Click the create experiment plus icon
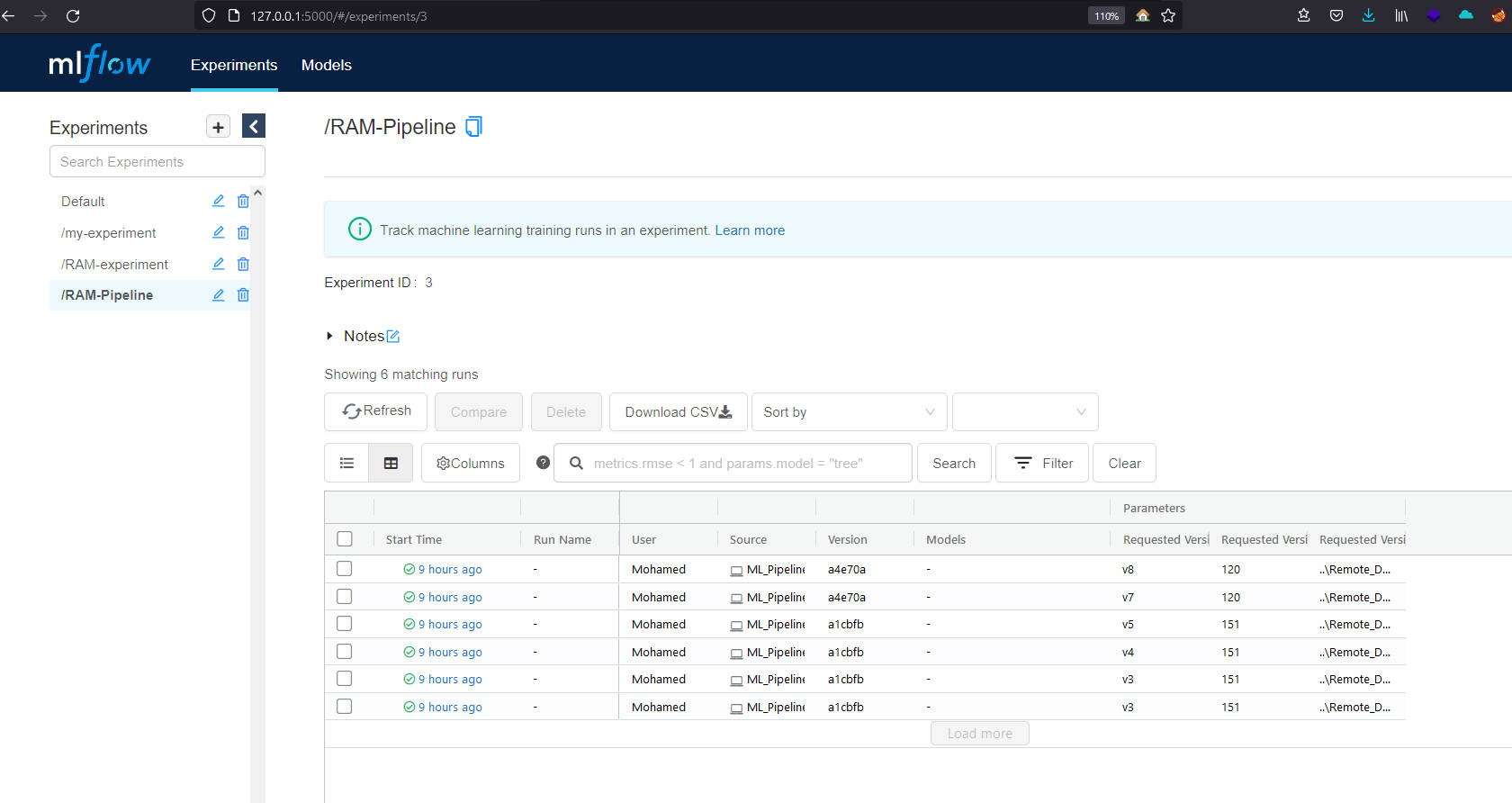Image resolution: width=1512 pixels, height=803 pixels. (x=218, y=127)
